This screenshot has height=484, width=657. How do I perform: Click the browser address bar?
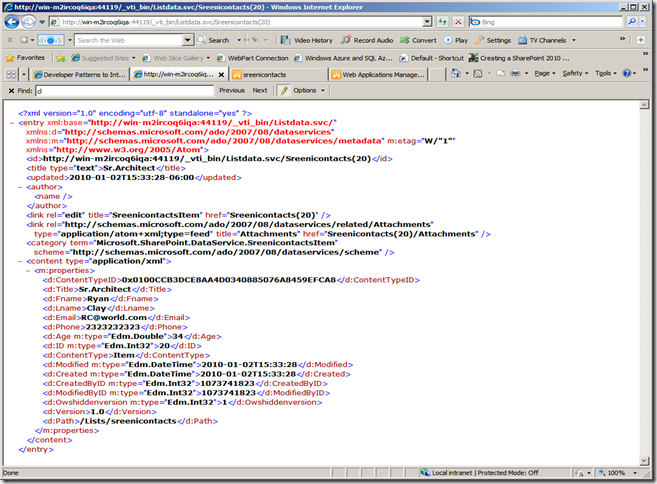click(236, 22)
